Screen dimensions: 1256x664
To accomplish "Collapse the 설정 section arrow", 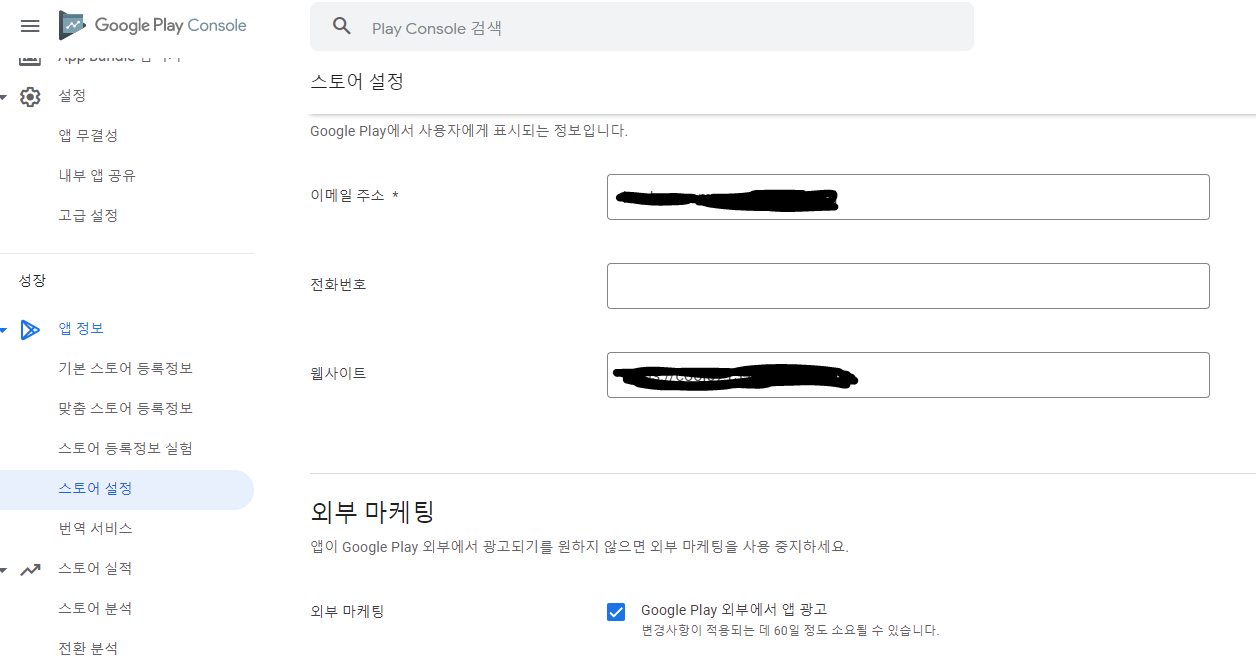I will click(4, 97).
